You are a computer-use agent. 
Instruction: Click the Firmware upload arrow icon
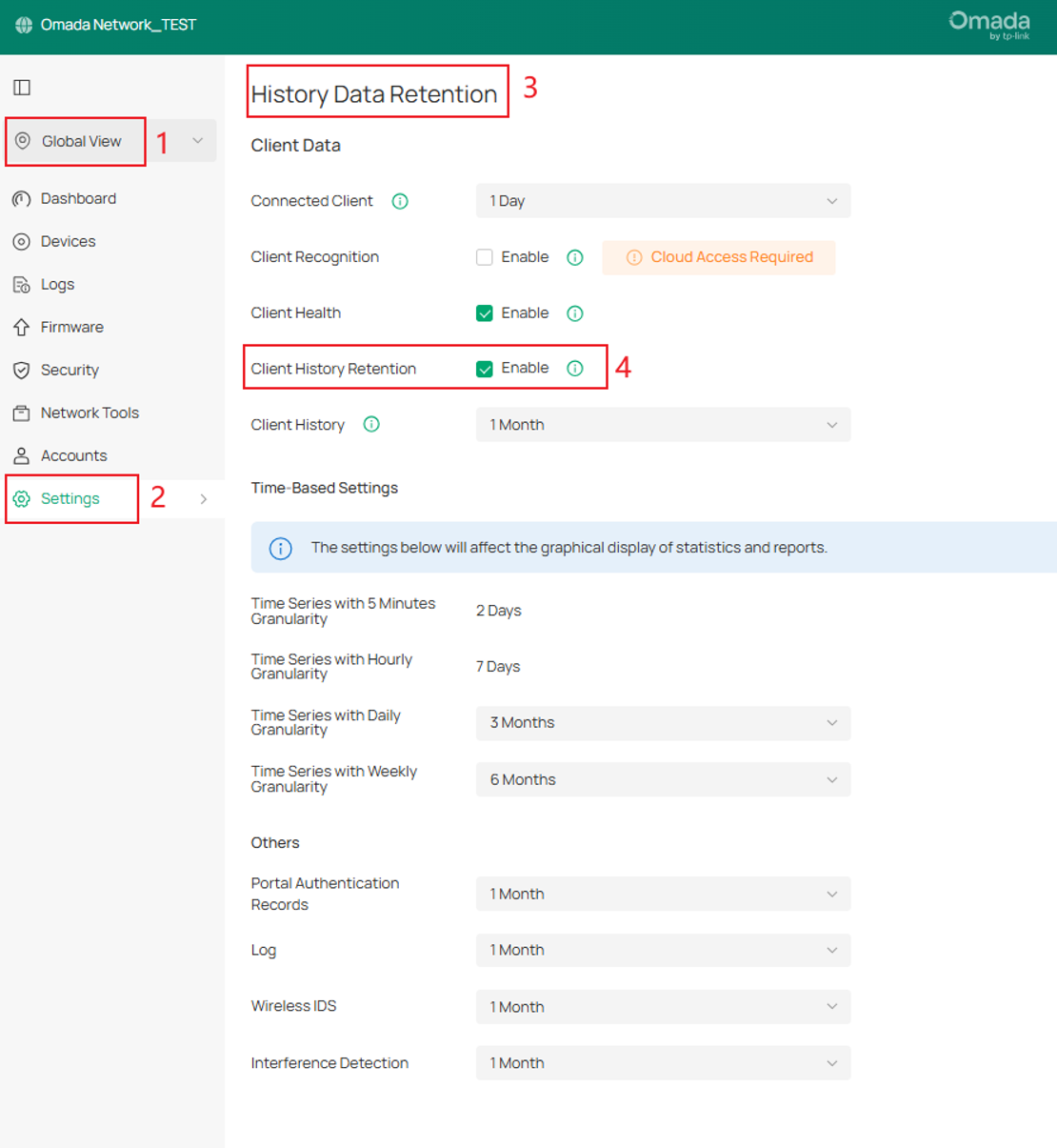click(x=21, y=328)
